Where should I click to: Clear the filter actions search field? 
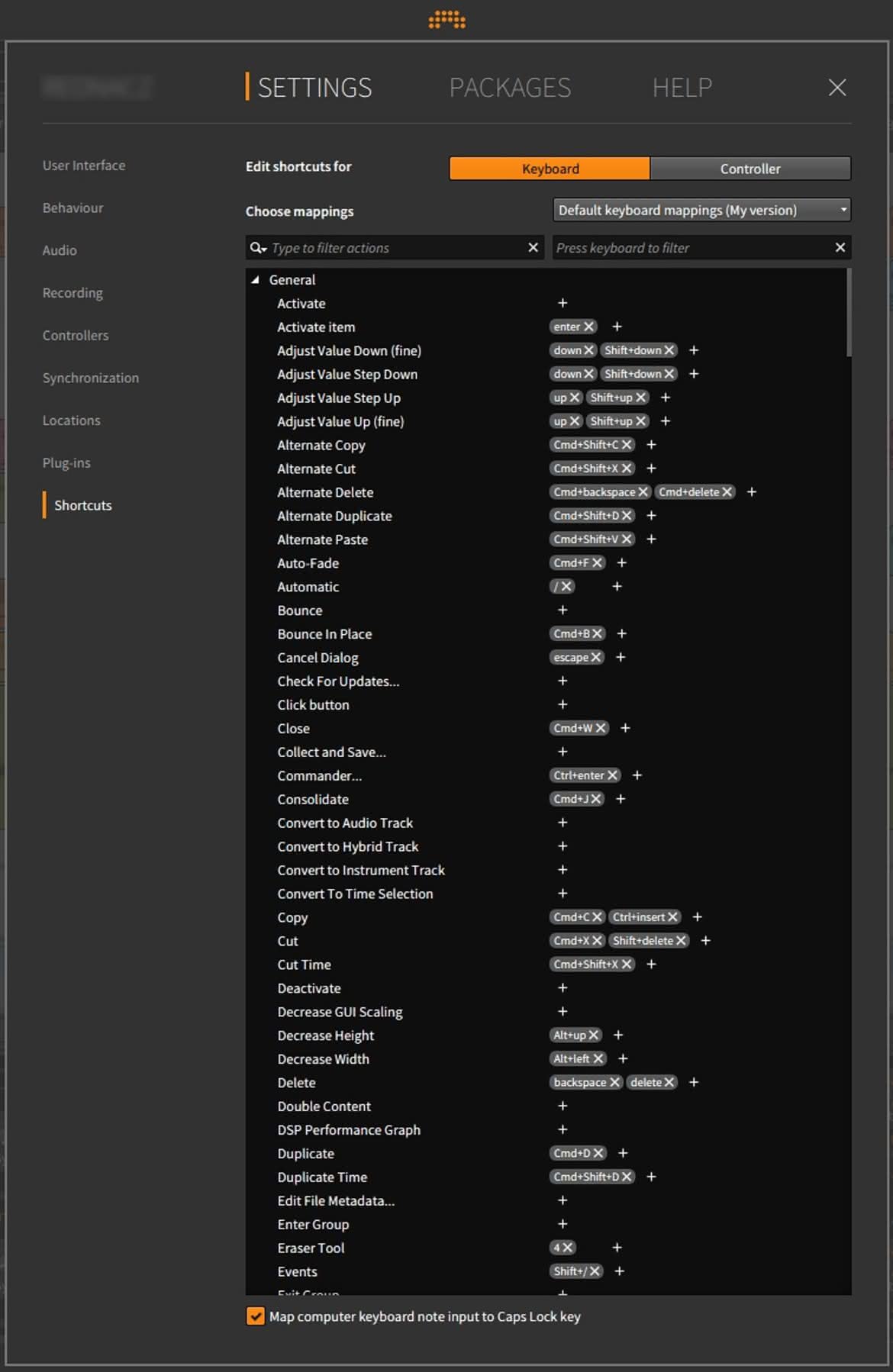pos(533,247)
